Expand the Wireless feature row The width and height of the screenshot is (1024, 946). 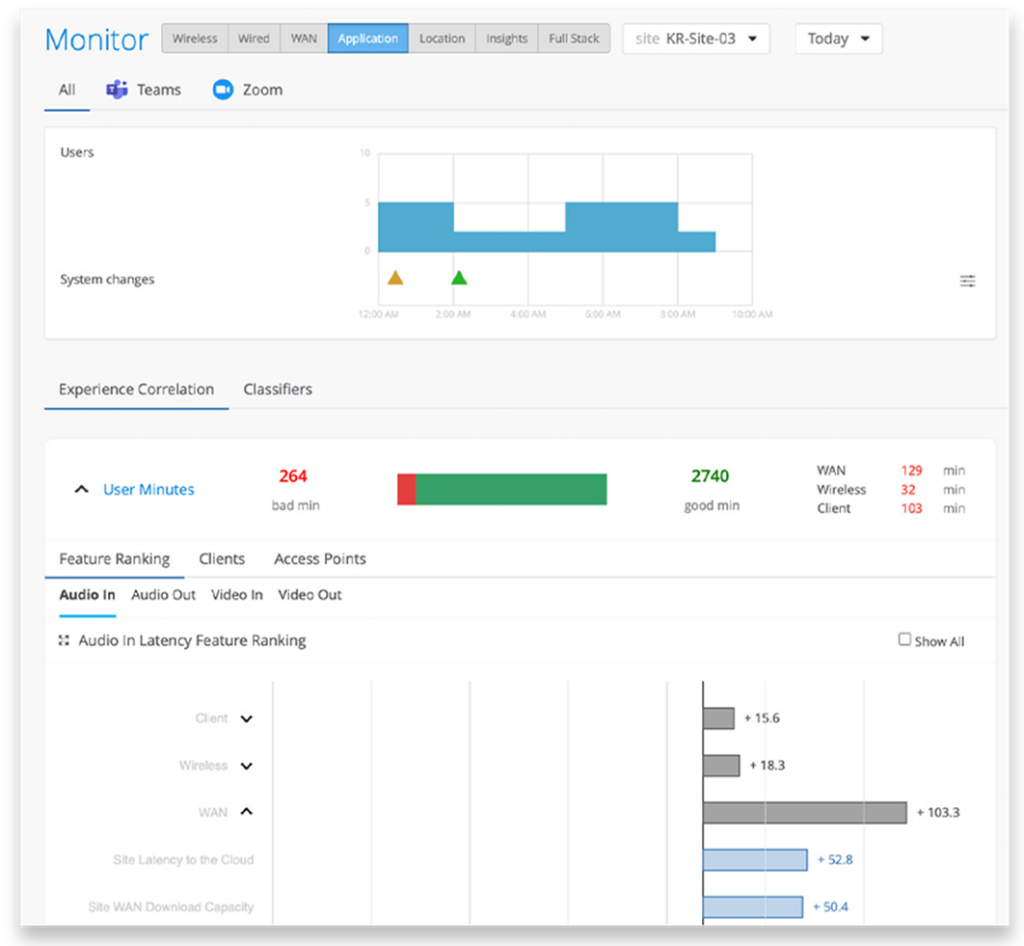pyautogui.click(x=246, y=766)
